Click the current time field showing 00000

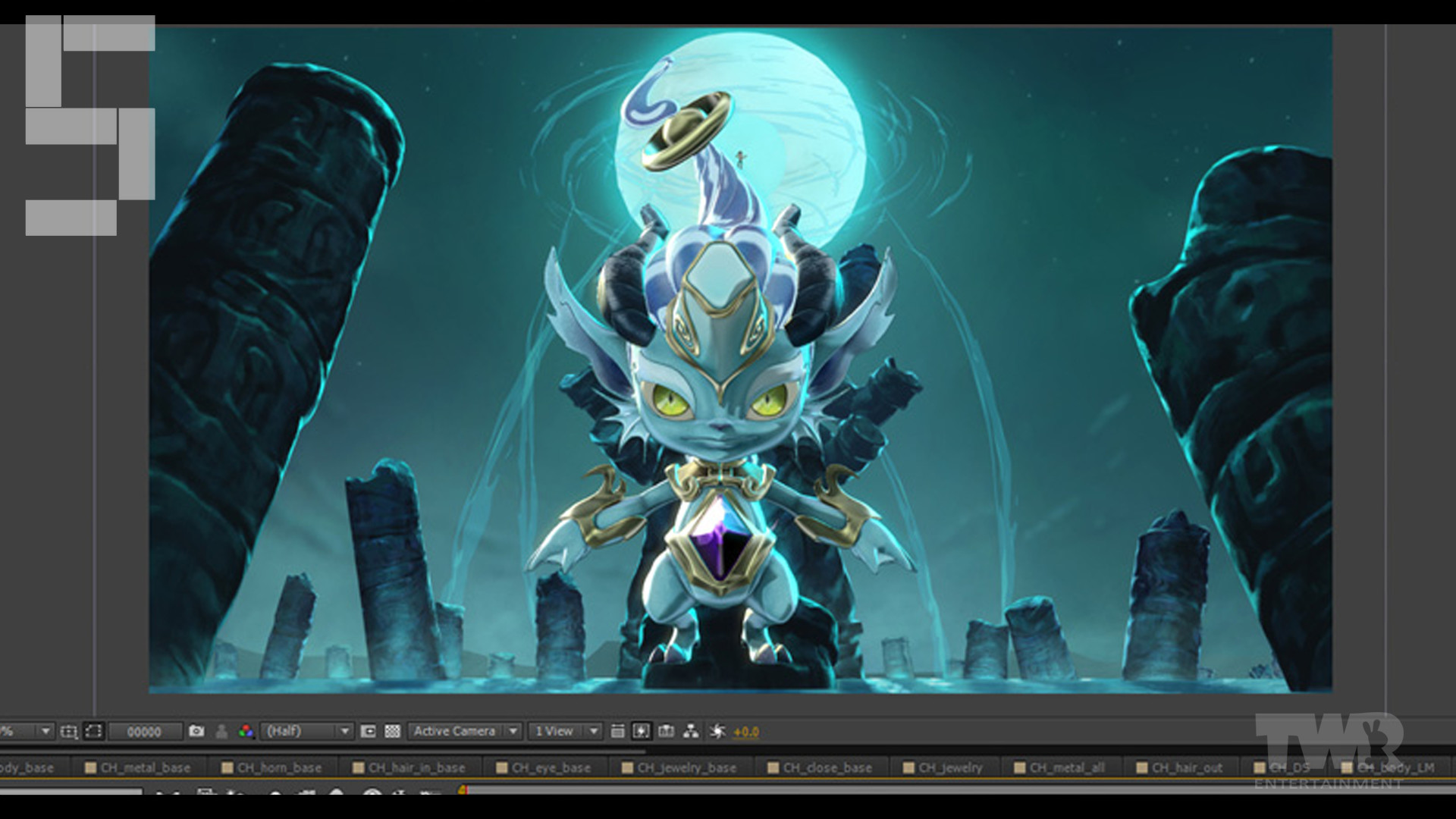tap(146, 732)
